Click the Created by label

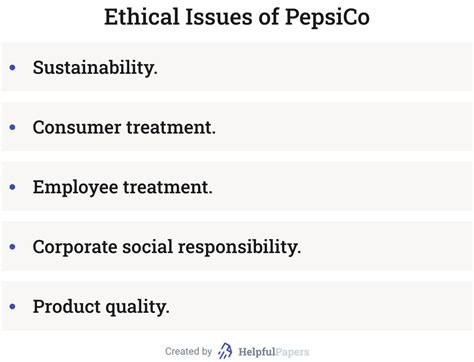188,351
